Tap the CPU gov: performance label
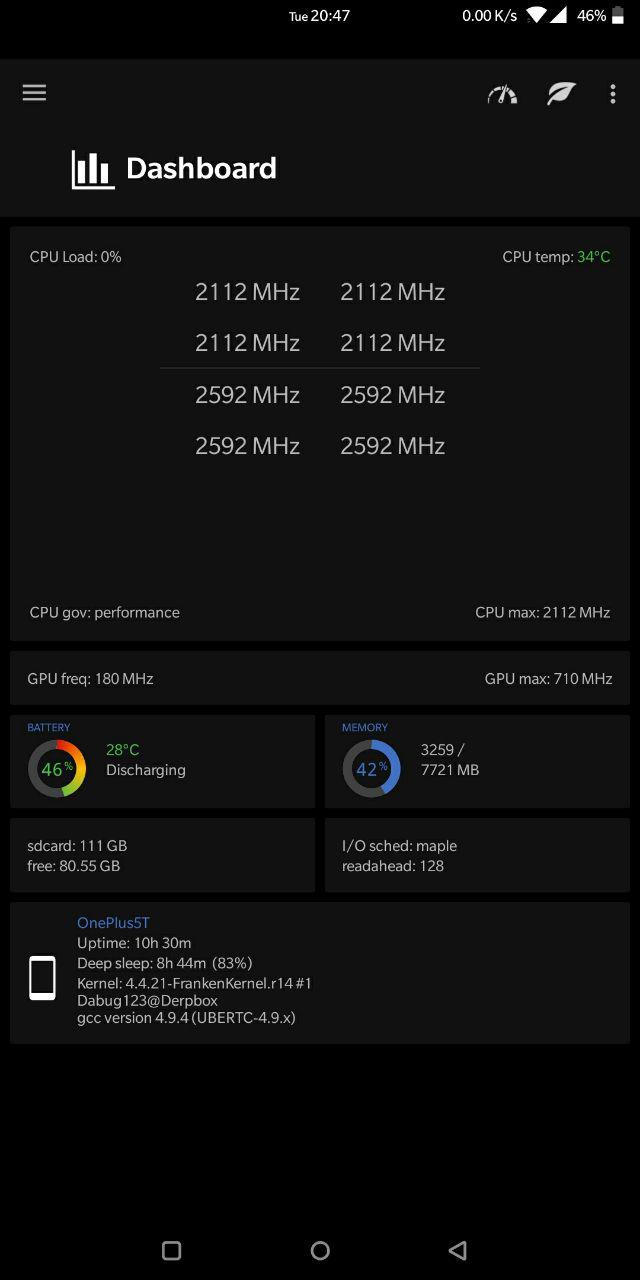640x1280 pixels. pos(105,612)
